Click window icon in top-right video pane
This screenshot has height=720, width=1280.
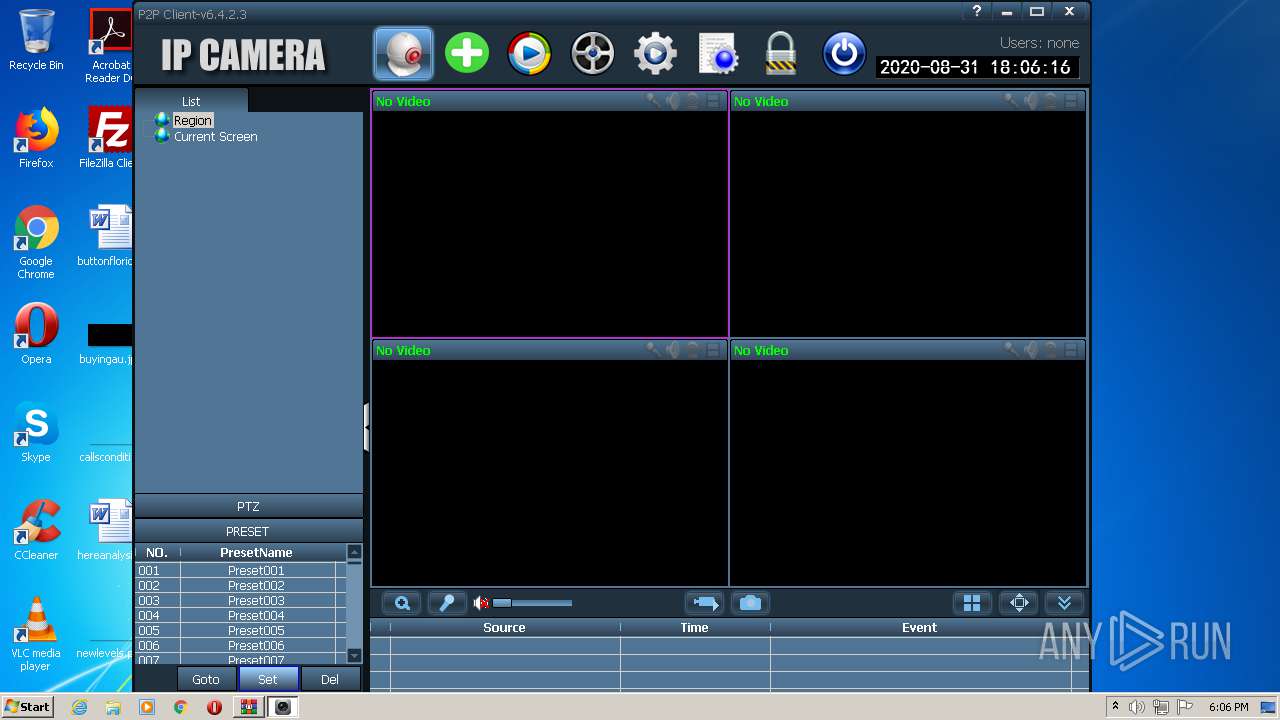[x=1071, y=100]
